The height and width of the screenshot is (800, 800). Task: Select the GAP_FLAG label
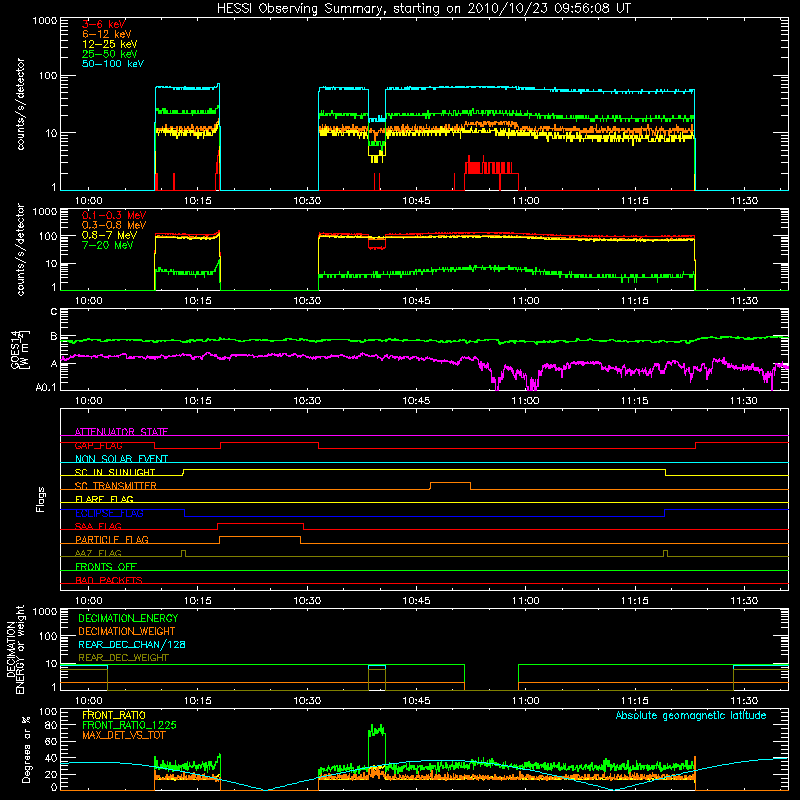(x=98, y=445)
